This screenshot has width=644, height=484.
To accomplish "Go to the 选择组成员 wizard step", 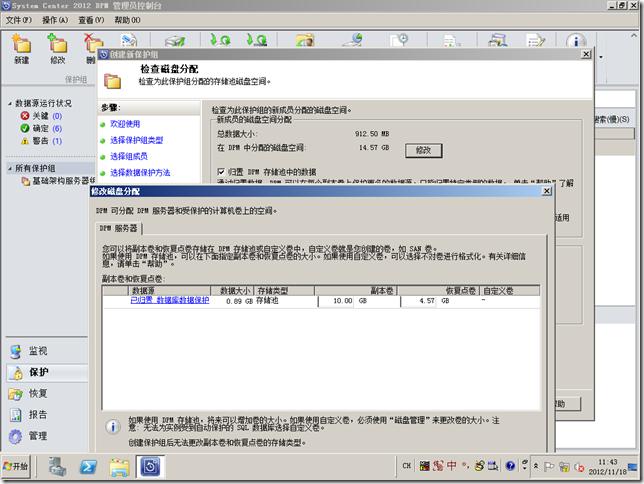I will 129,156.
